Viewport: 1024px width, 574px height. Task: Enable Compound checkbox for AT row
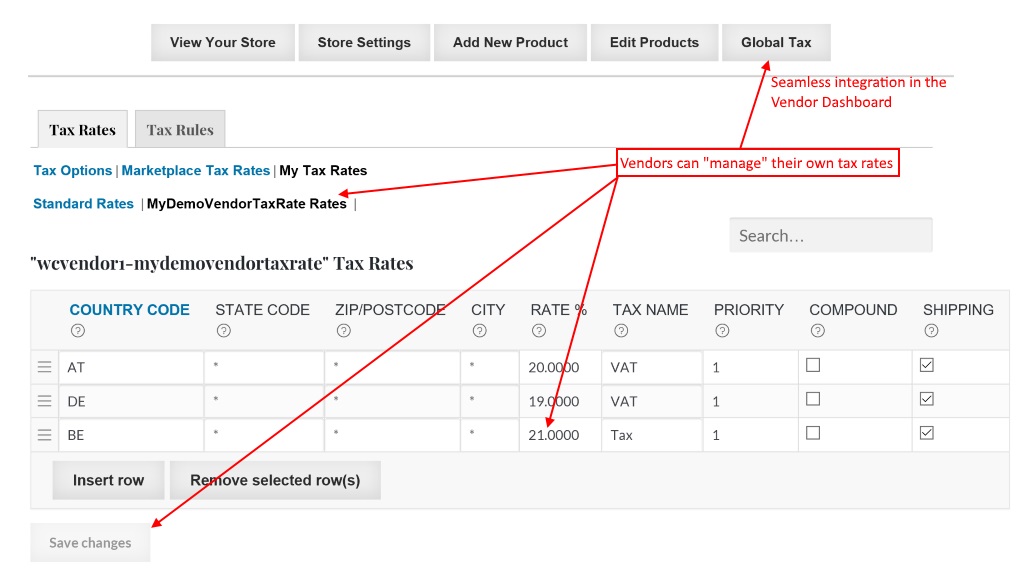(813, 366)
